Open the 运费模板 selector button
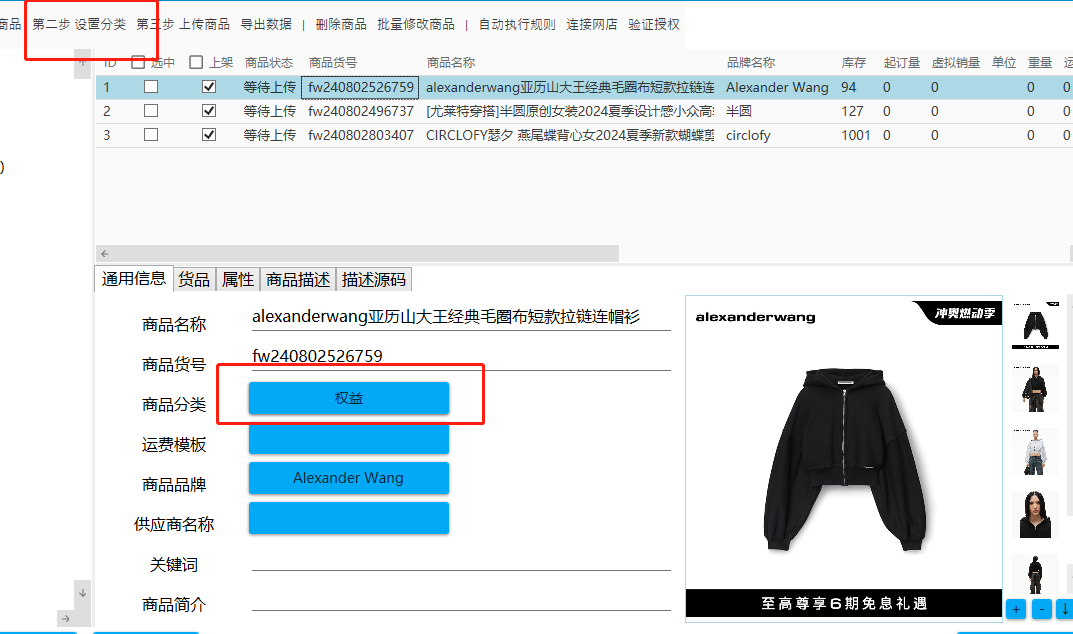 349,438
